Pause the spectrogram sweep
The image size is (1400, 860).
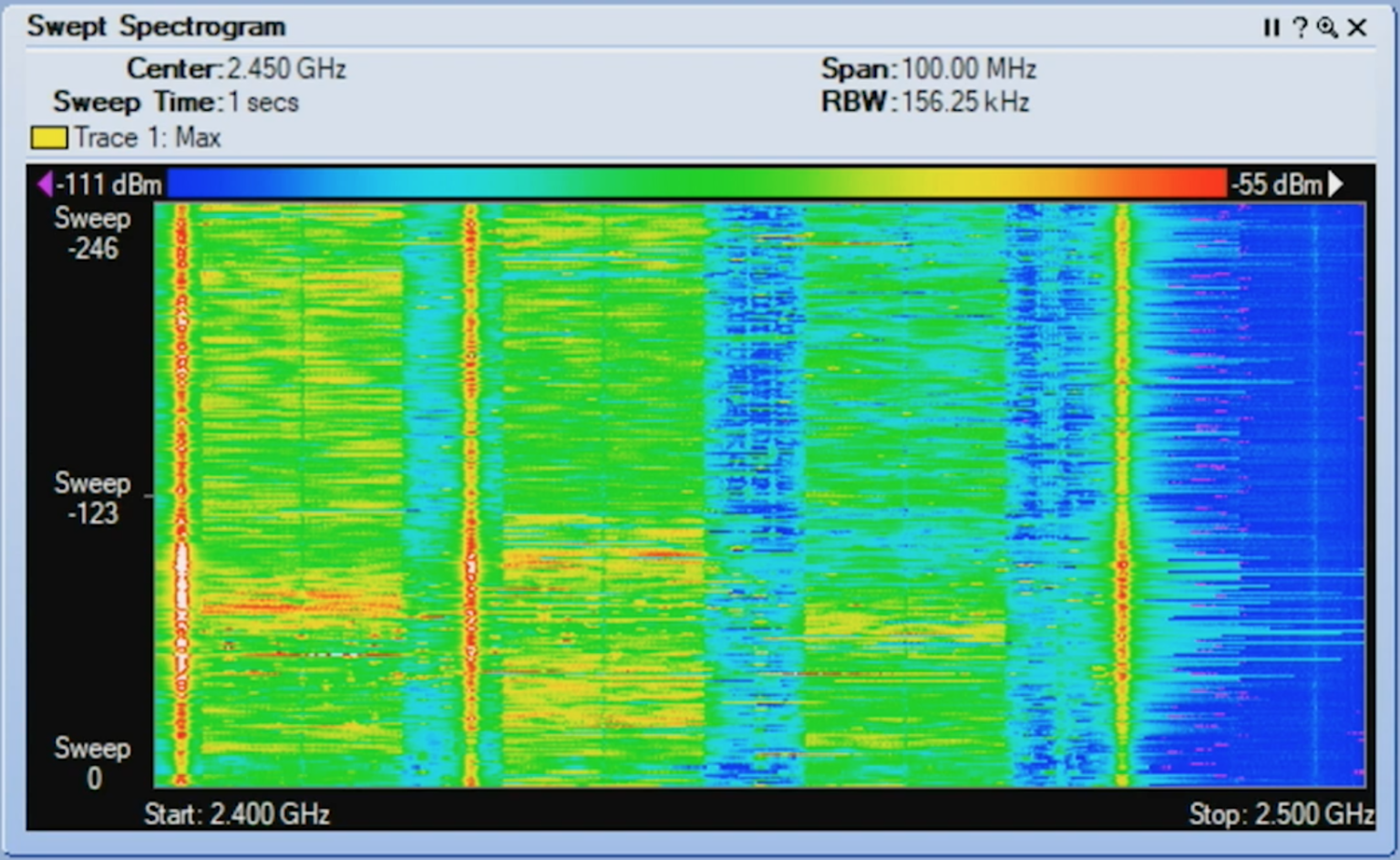coord(1271,28)
